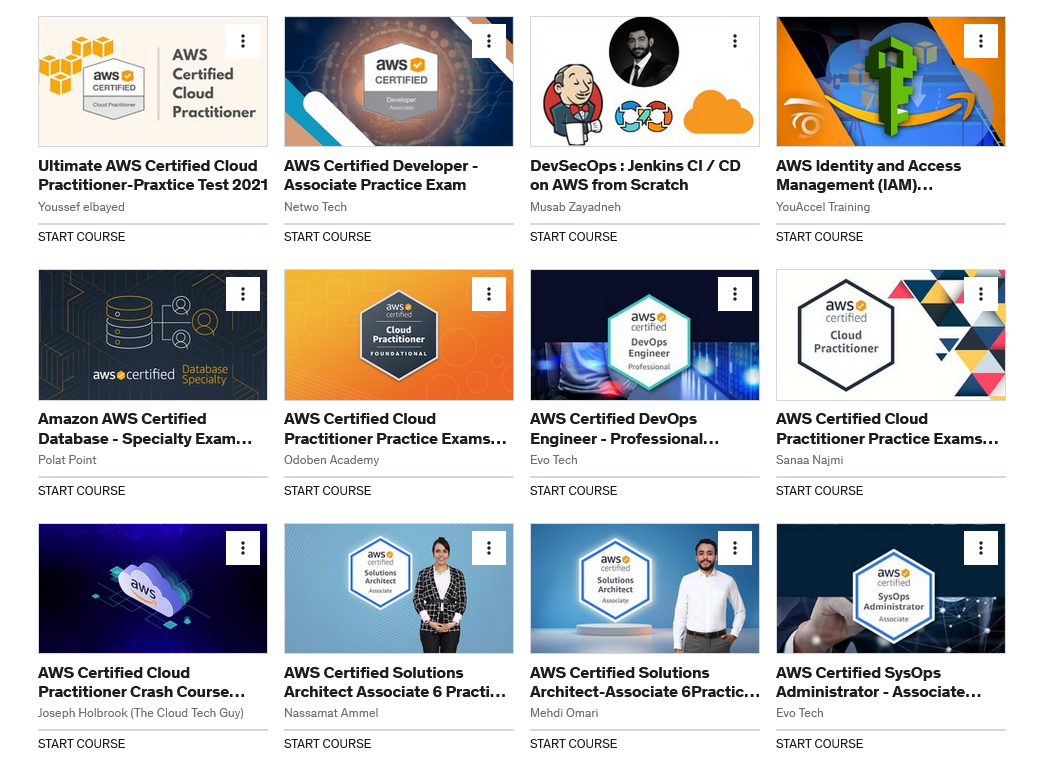Open three-dot menu on AWS Certified Developer course
Image resolution: width=1057 pixels, height=772 pixels.
[489, 41]
